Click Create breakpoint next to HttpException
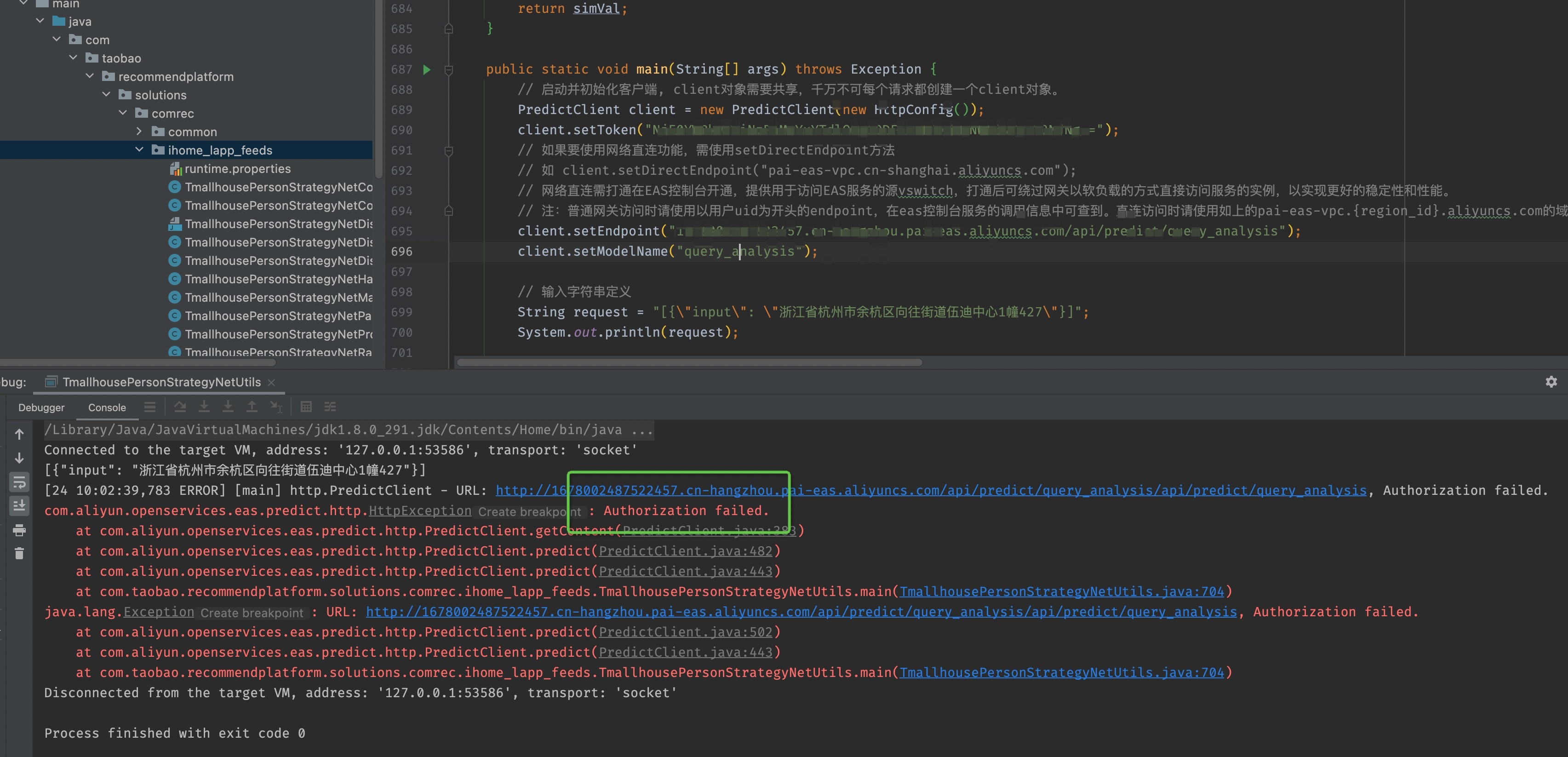Screen dimensions: 1568x757 point(530,511)
